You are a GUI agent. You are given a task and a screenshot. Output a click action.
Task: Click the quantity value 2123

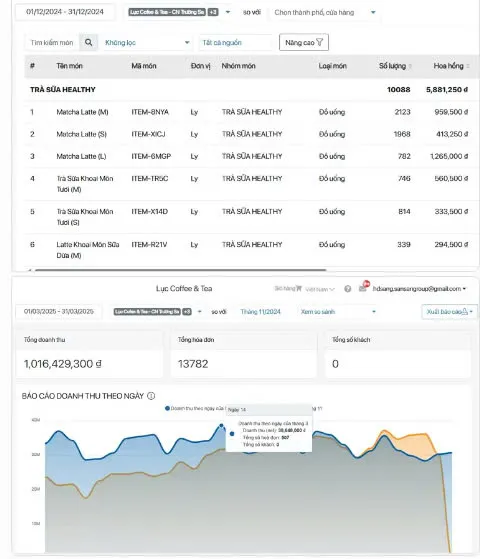click(x=403, y=112)
